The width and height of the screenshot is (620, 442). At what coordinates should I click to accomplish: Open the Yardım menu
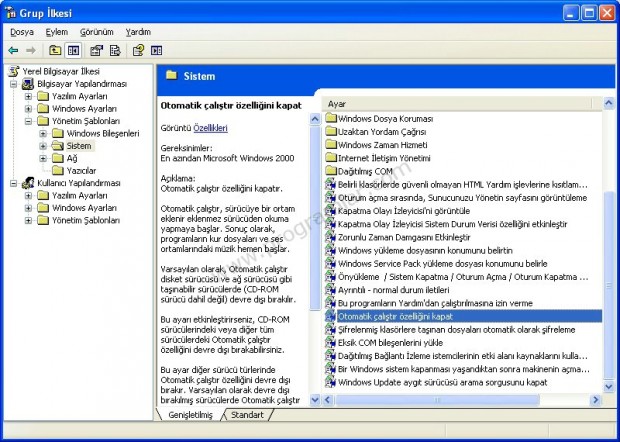138,32
